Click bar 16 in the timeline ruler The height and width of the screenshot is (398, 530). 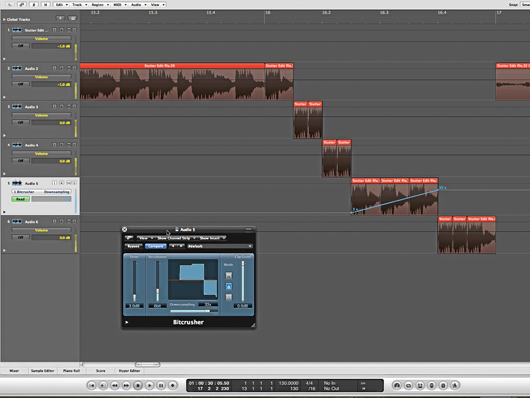click(268, 13)
